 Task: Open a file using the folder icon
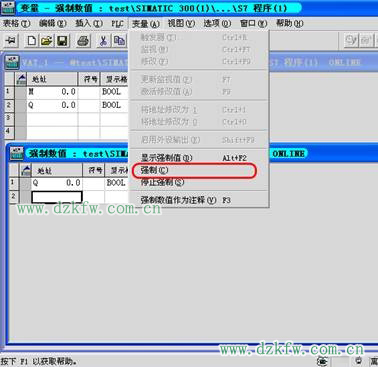tap(47, 41)
